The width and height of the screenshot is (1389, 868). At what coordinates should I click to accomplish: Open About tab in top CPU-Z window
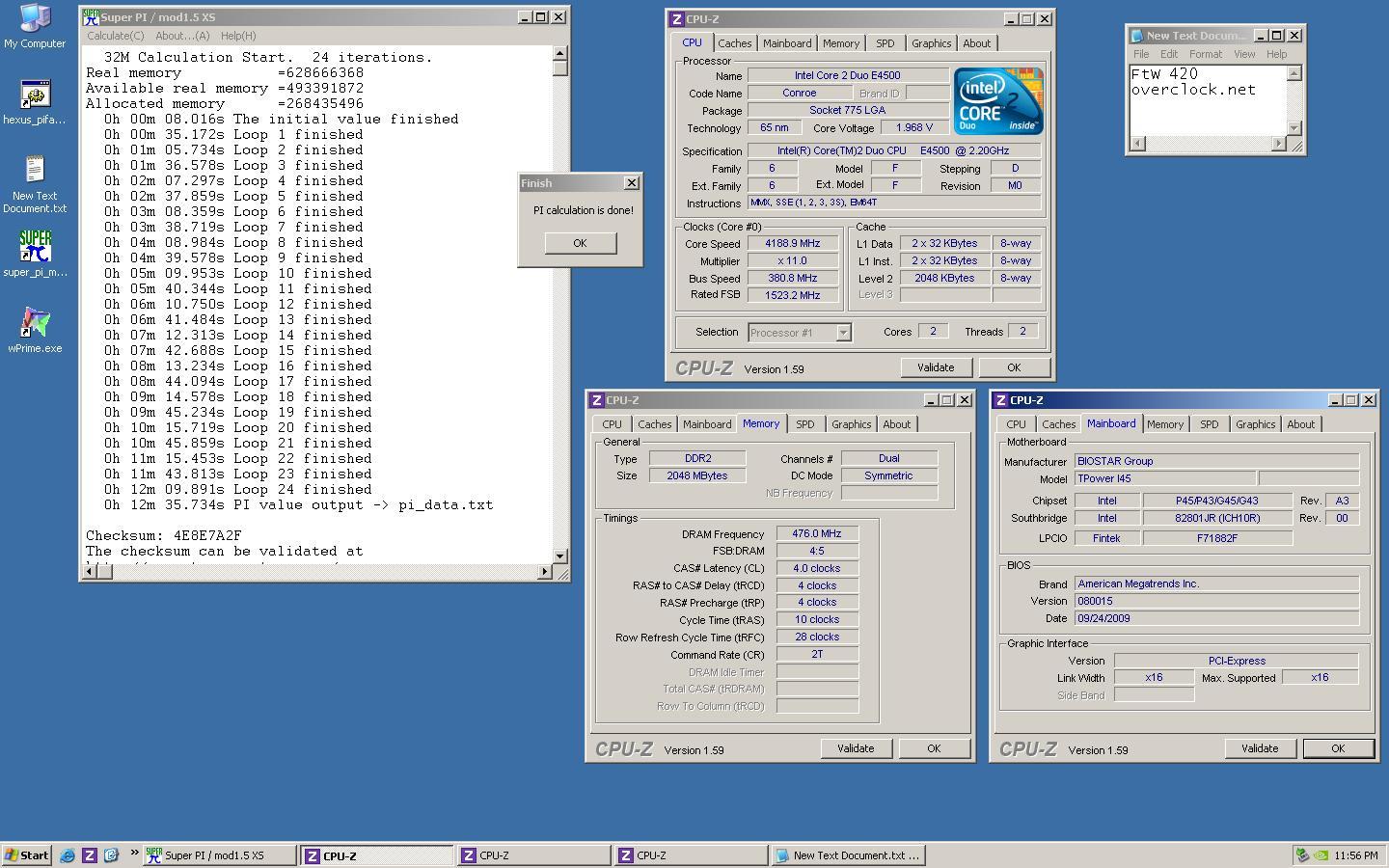(976, 43)
